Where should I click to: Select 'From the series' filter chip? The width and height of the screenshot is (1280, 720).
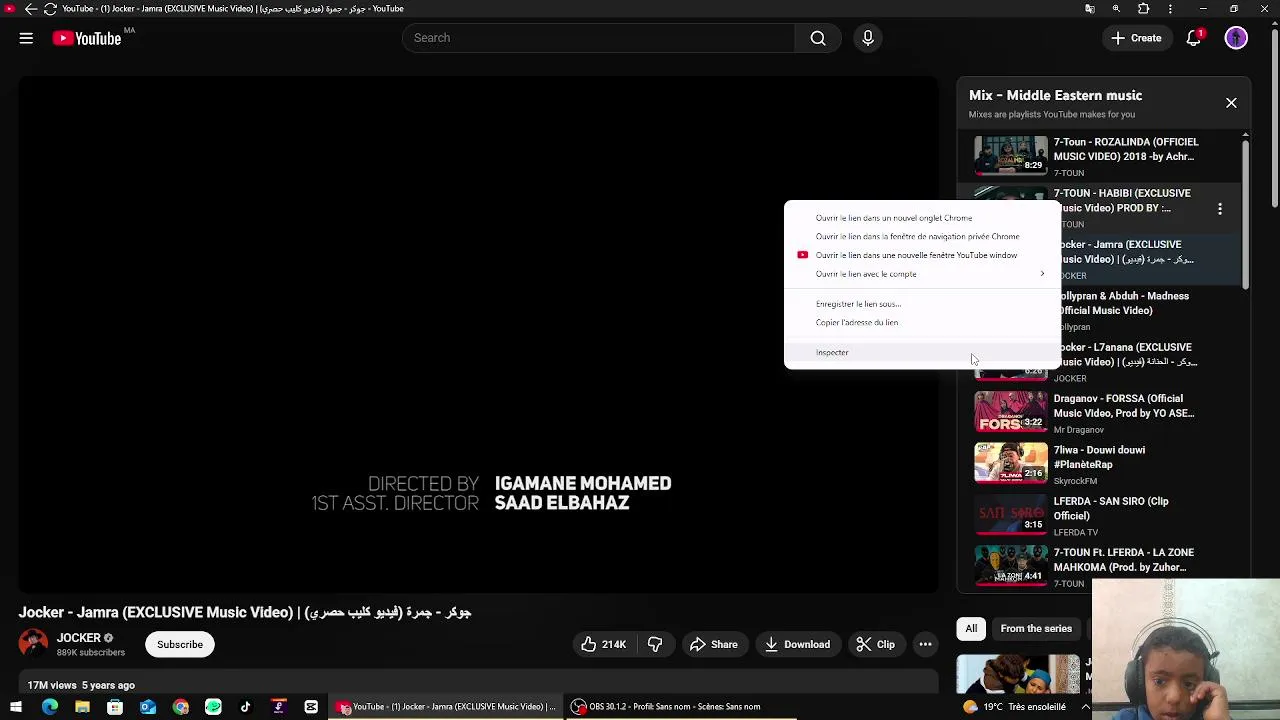(x=1036, y=629)
